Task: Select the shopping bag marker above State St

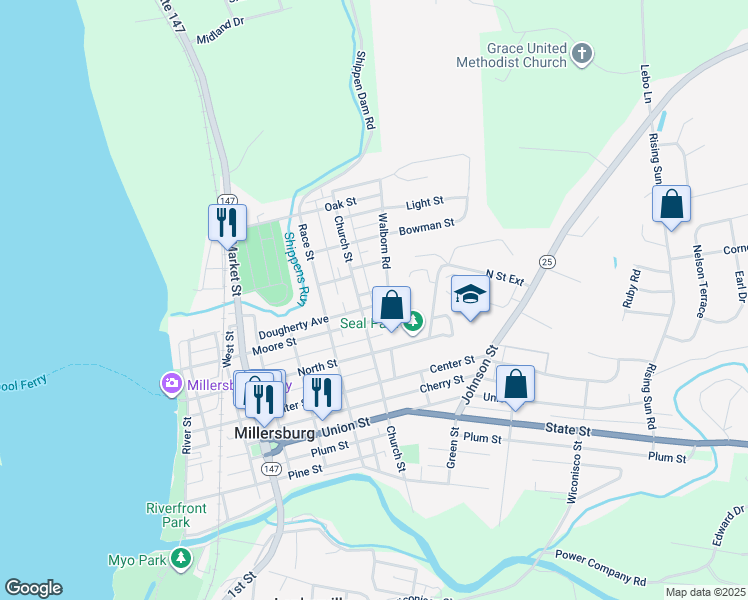Action: (515, 387)
